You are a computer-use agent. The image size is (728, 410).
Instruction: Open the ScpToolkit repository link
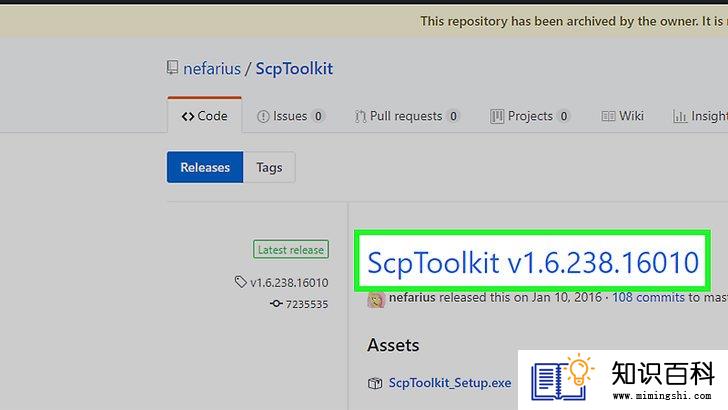pyautogui.click(x=294, y=69)
